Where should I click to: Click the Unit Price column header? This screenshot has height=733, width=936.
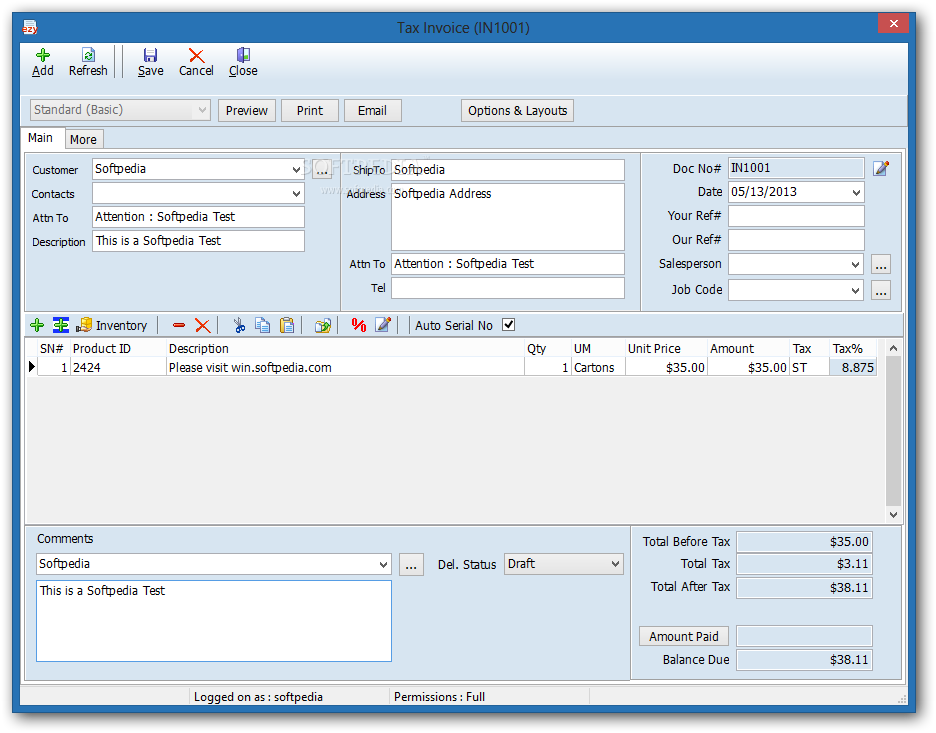coord(666,349)
